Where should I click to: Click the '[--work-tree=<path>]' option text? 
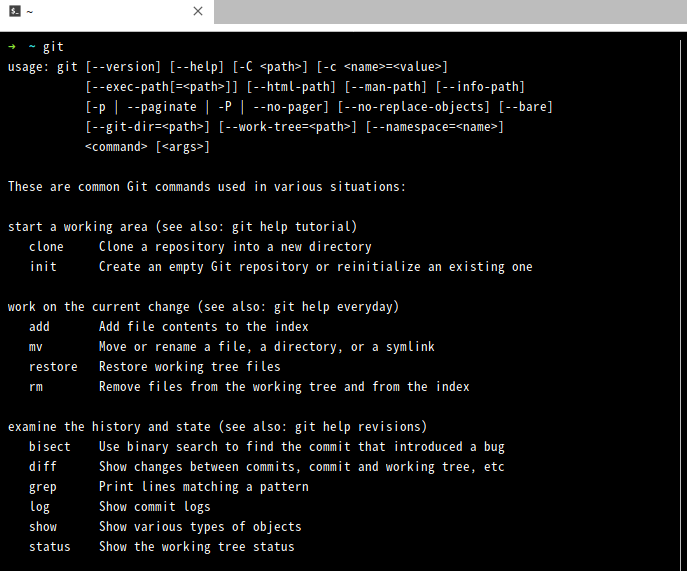click(x=288, y=127)
